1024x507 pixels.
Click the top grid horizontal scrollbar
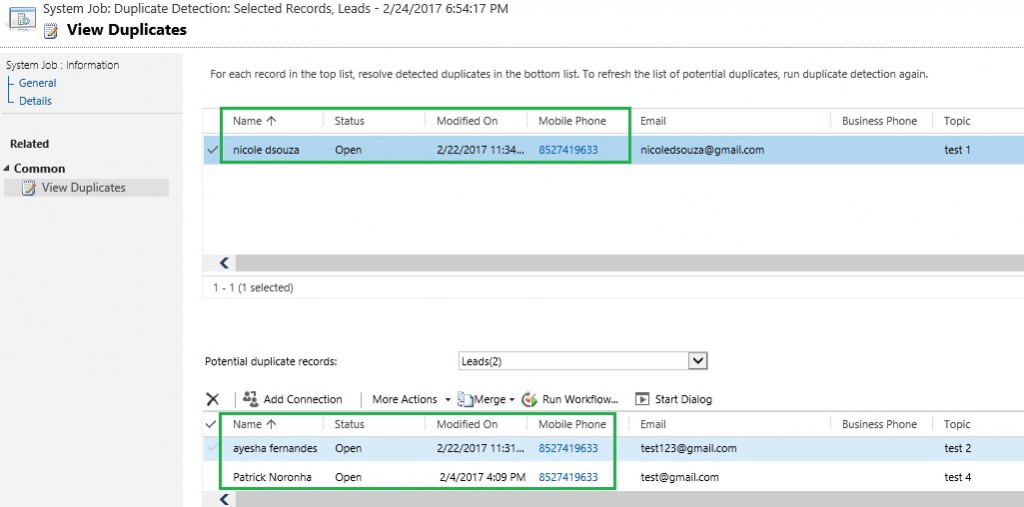tap(620, 263)
